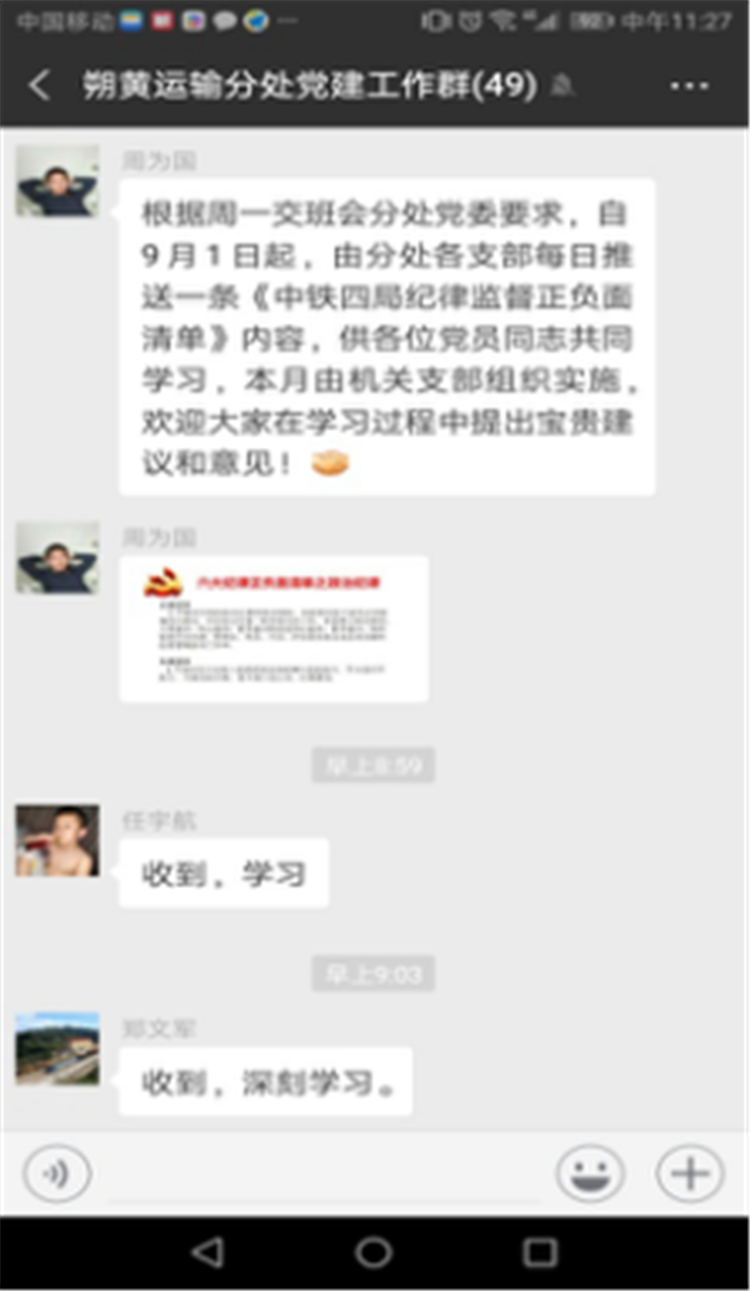
Task: Tap the back arrow in chat header
Action: 39,86
